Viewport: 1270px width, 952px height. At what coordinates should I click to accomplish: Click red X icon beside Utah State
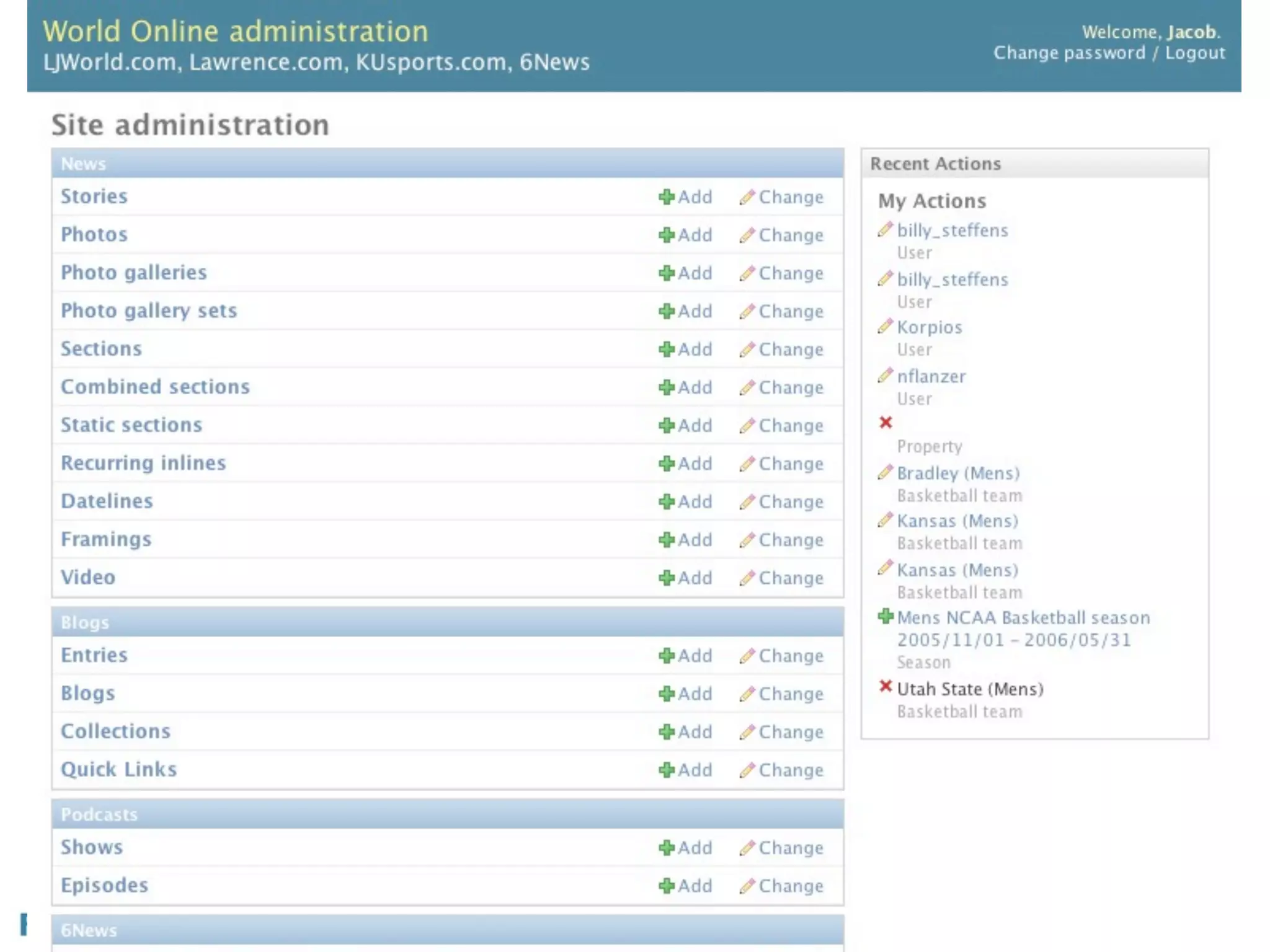886,687
